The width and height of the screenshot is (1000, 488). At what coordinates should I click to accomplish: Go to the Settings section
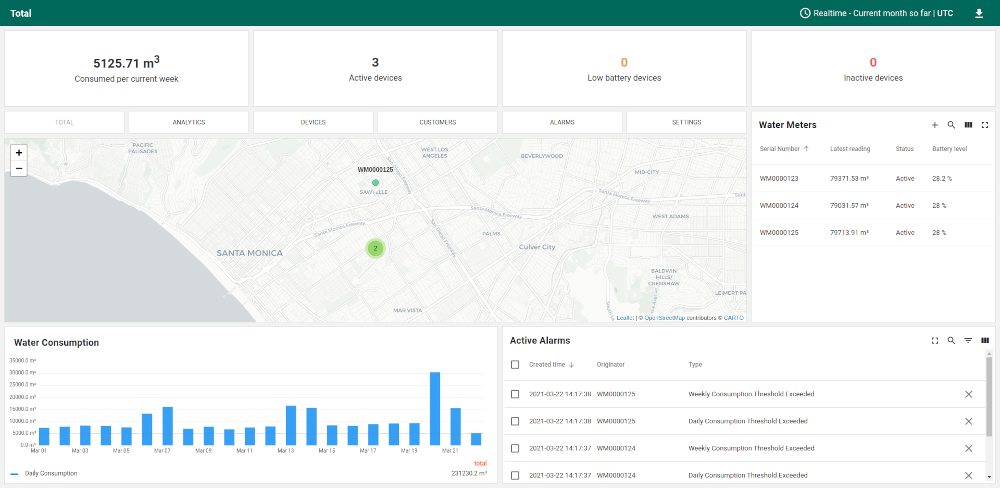click(x=686, y=122)
